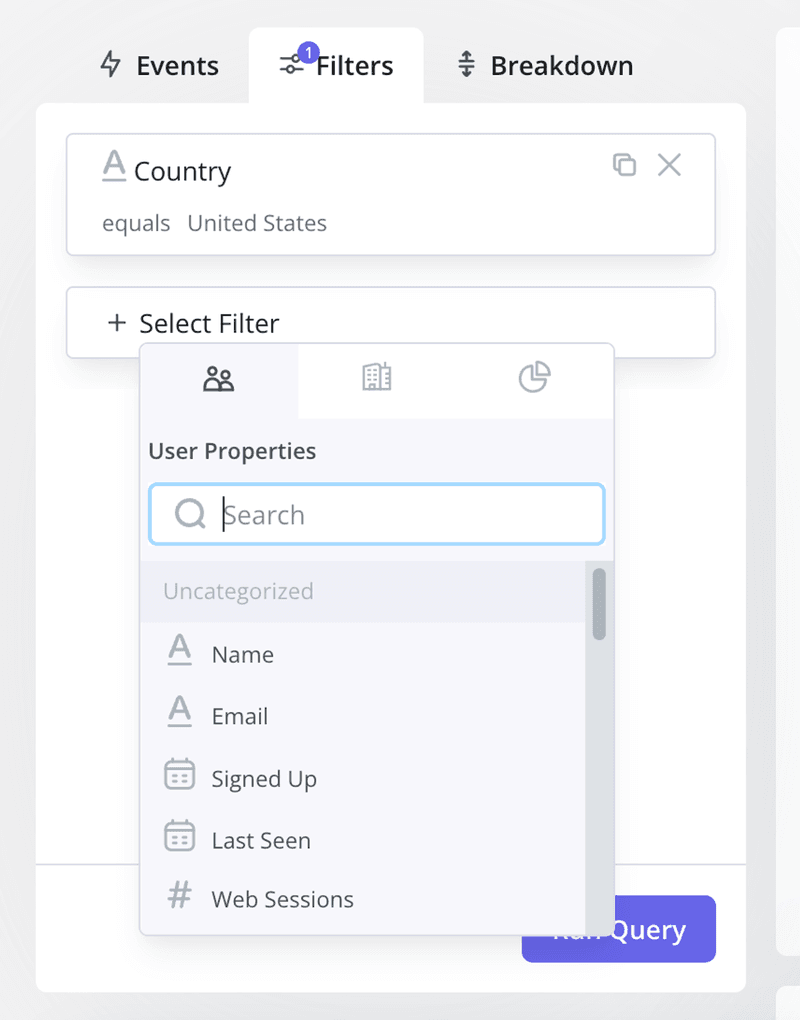This screenshot has width=800, height=1020.
Task: Duplicate the Country filter via copy icon
Action: pyautogui.click(x=624, y=166)
